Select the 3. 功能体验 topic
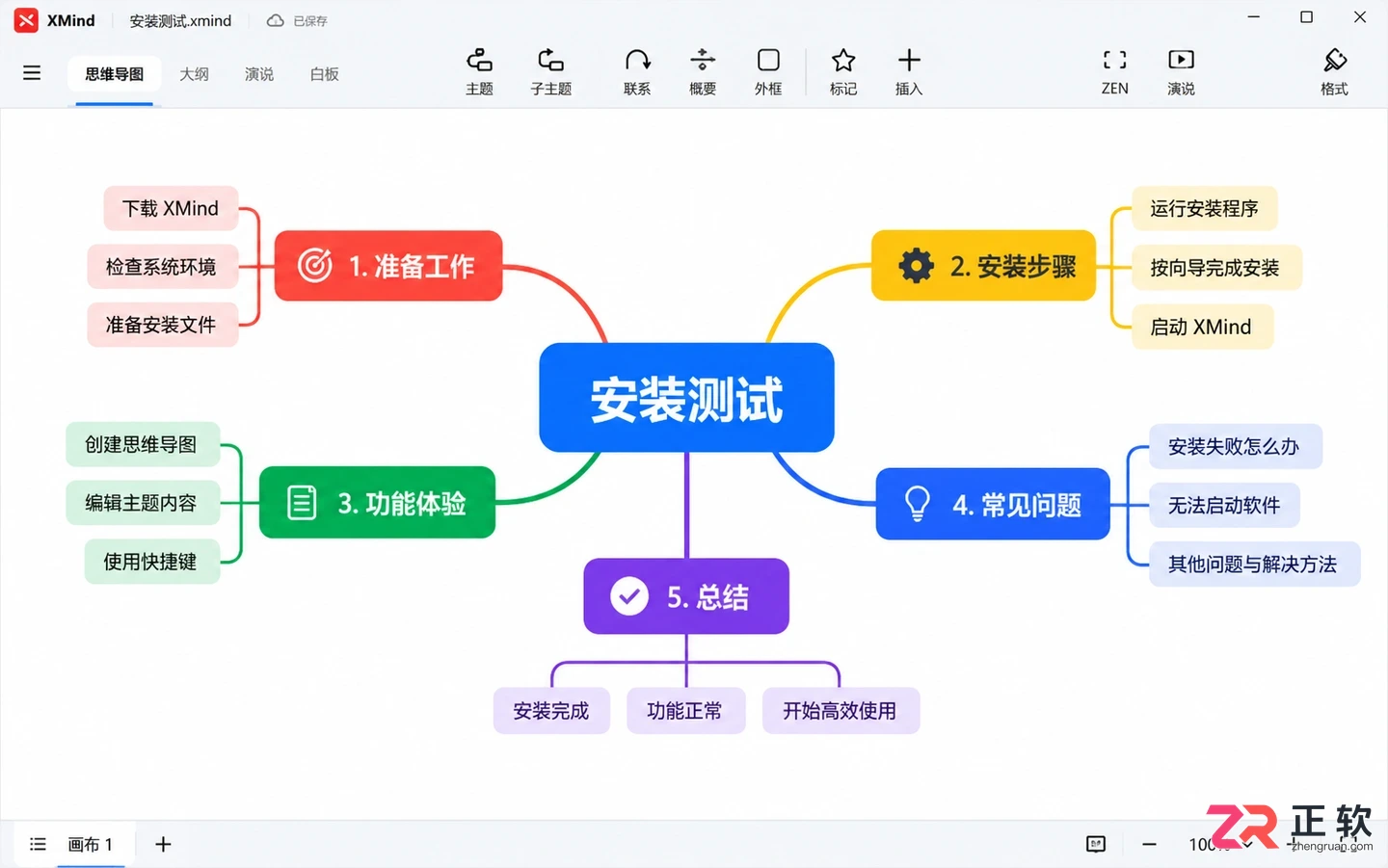This screenshot has height=868, width=1388. 377,503
